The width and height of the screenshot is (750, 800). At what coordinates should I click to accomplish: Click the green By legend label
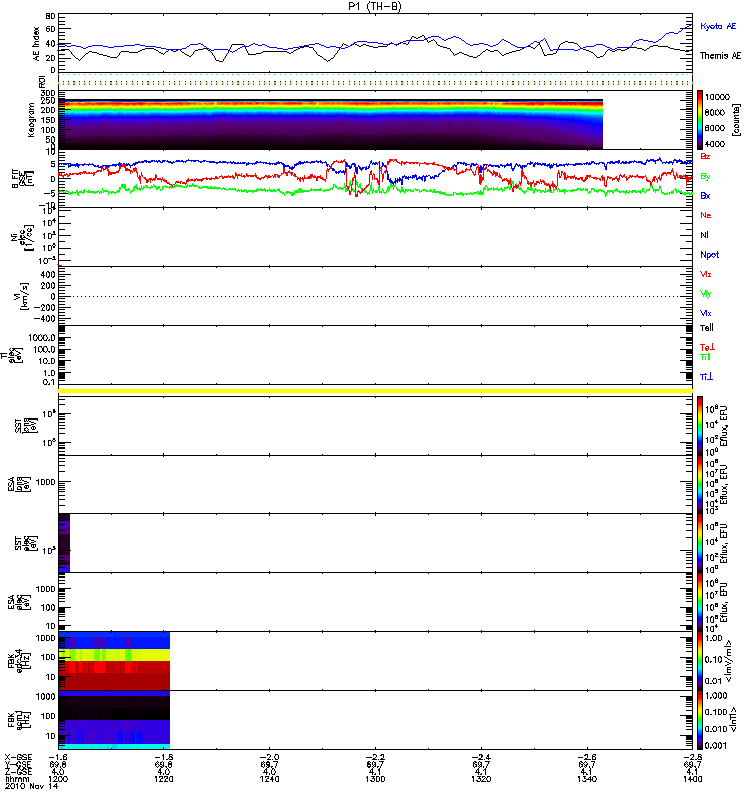[x=705, y=177]
